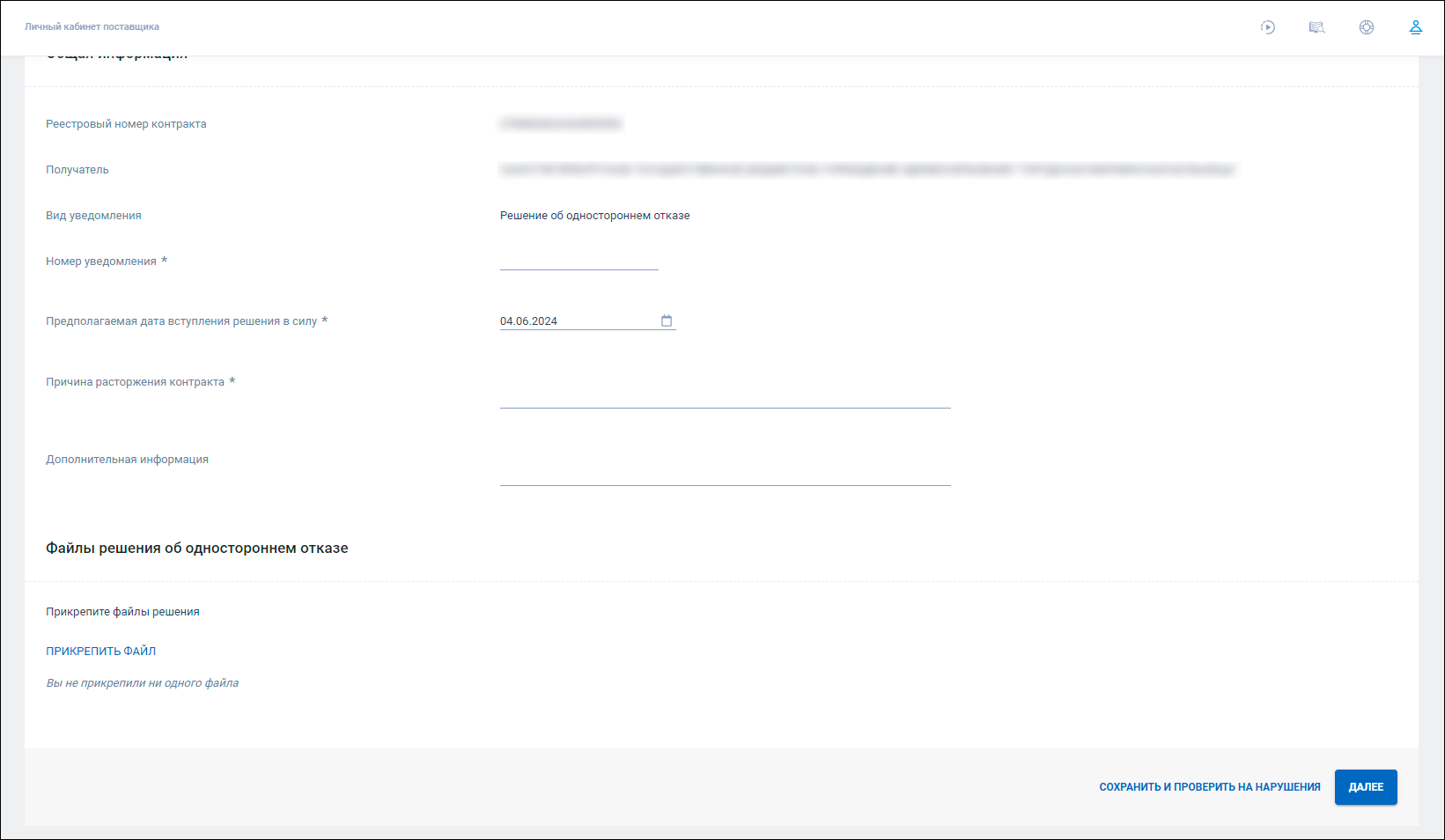Click ПРИКРЕПИТЬ ФАЙЛ link
This screenshot has width=1445, height=840.
[101, 652]
